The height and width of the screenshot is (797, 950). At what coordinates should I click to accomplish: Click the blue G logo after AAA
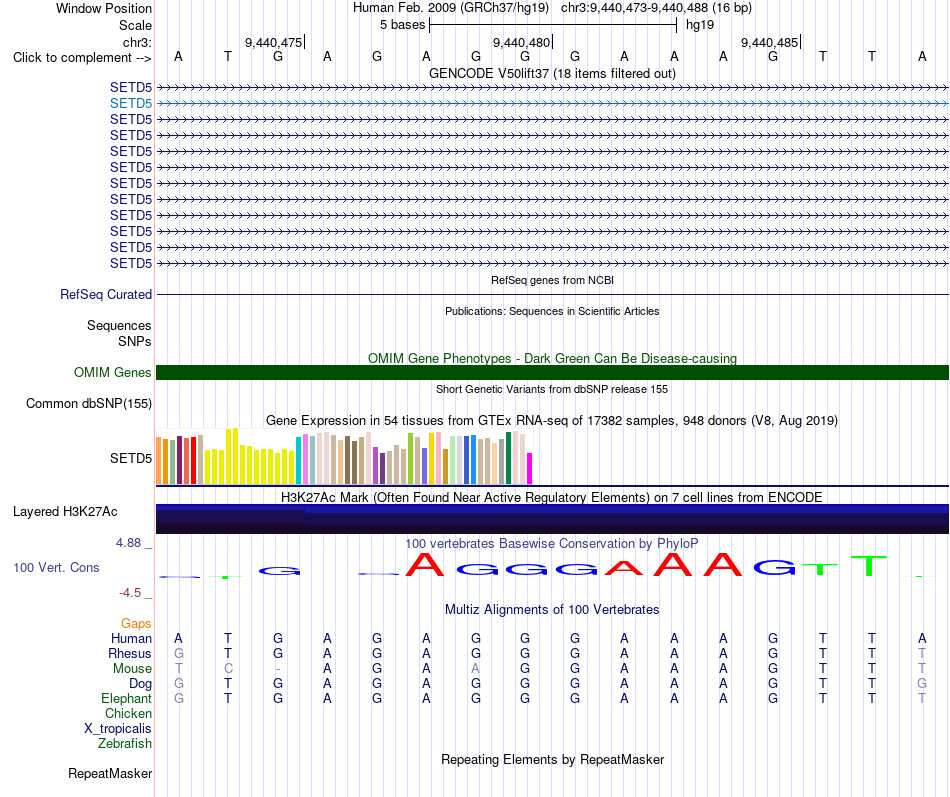(774, 567)
